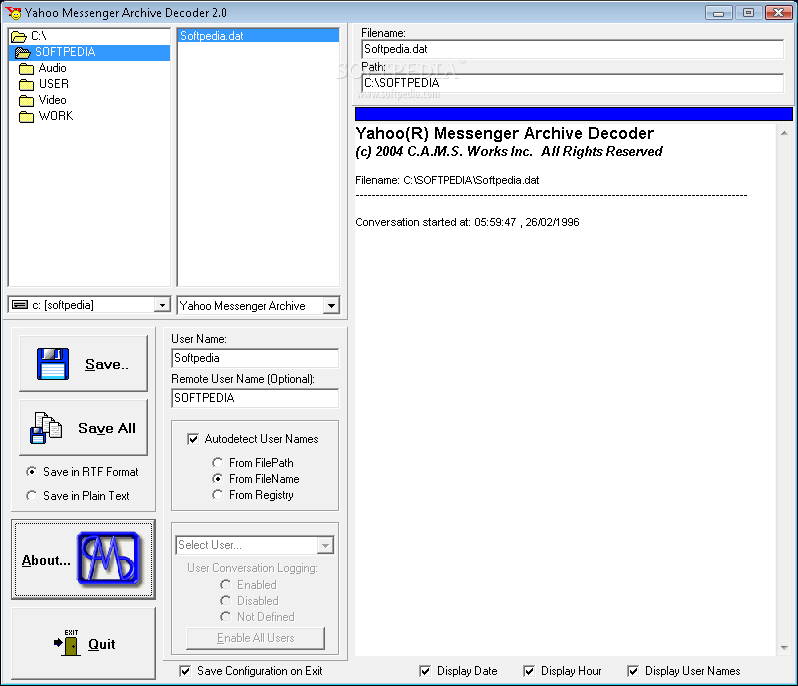Viewport: 798px width, 686px height.
Task: Click the Video folder icon
Action: [x=26, y=101]
